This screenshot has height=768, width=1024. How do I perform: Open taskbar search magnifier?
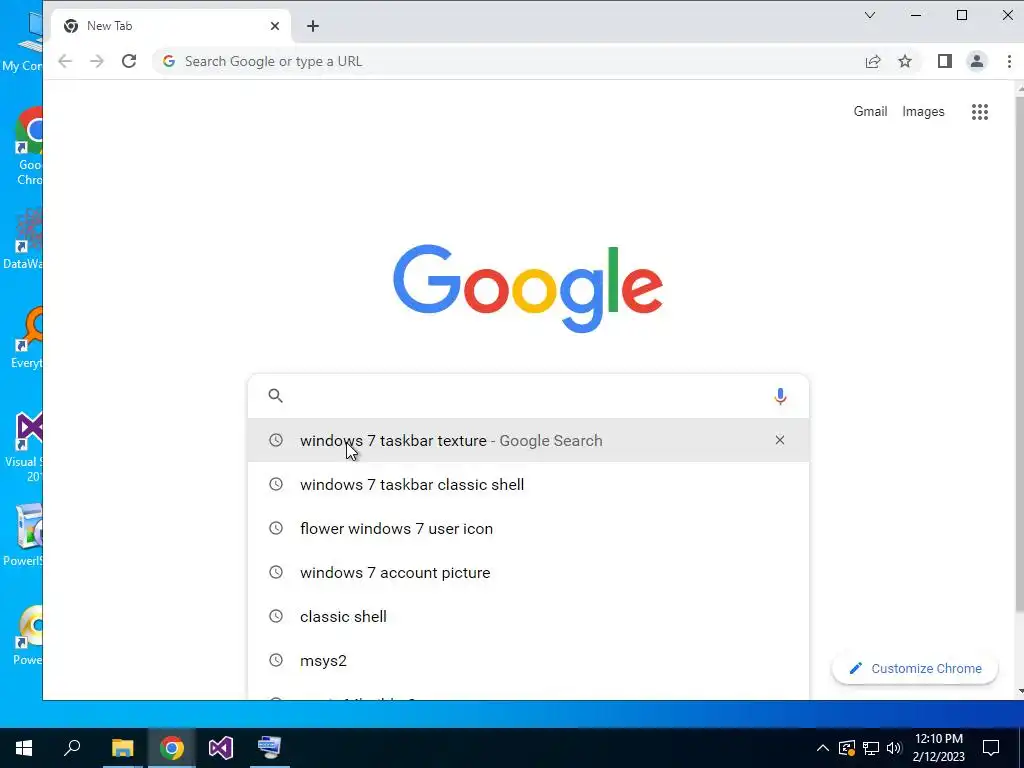point(72,748)
